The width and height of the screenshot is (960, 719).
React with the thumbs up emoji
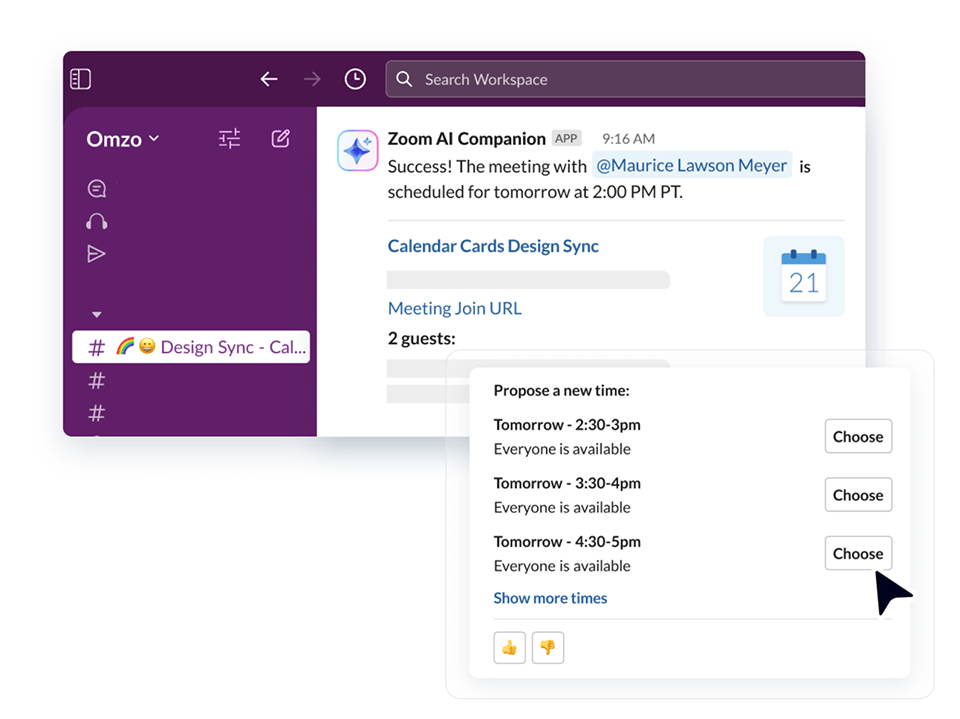click(509, 647)
